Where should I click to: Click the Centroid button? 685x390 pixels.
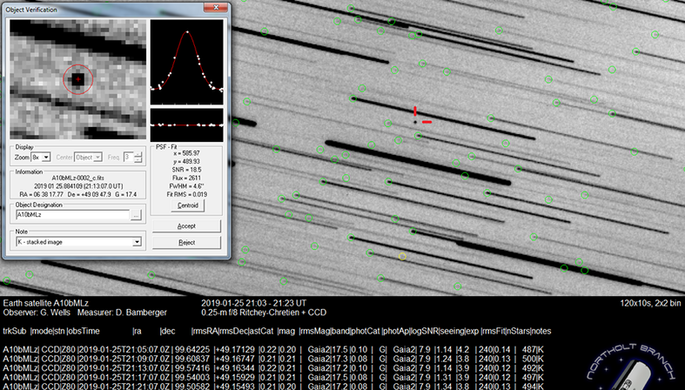pos(188,205)
